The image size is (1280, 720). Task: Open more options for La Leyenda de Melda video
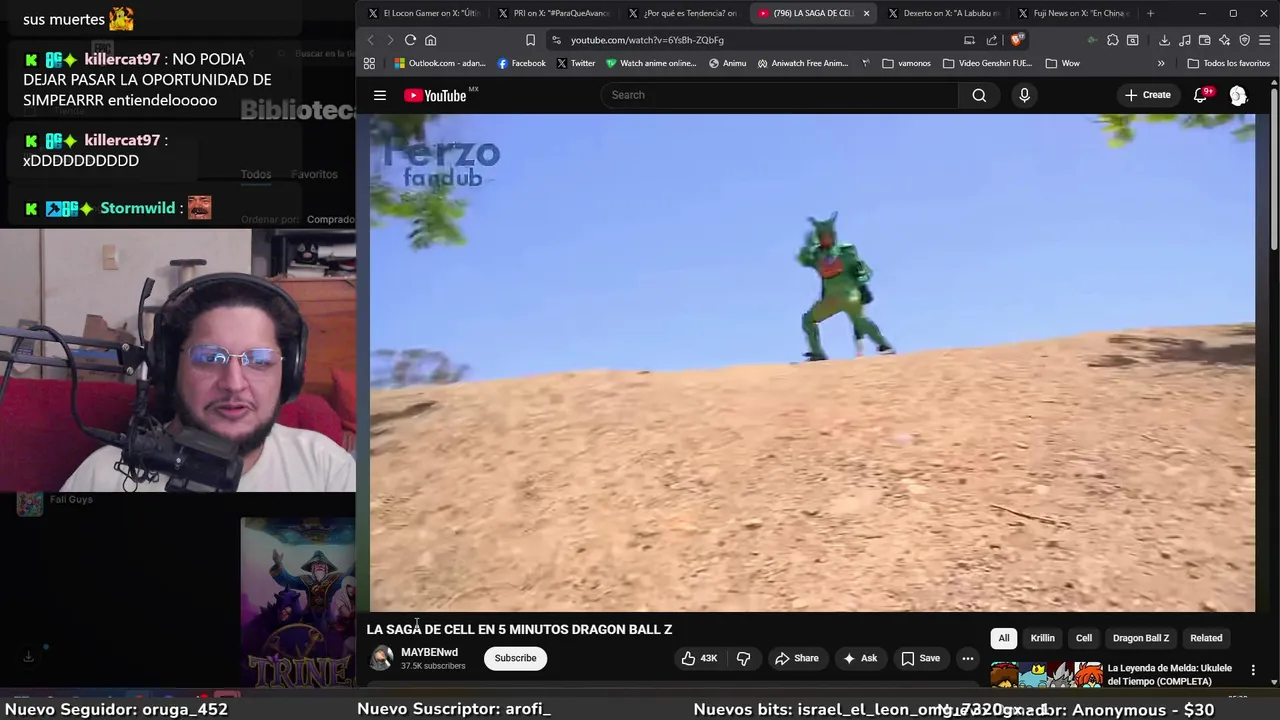coord(1253,670)
